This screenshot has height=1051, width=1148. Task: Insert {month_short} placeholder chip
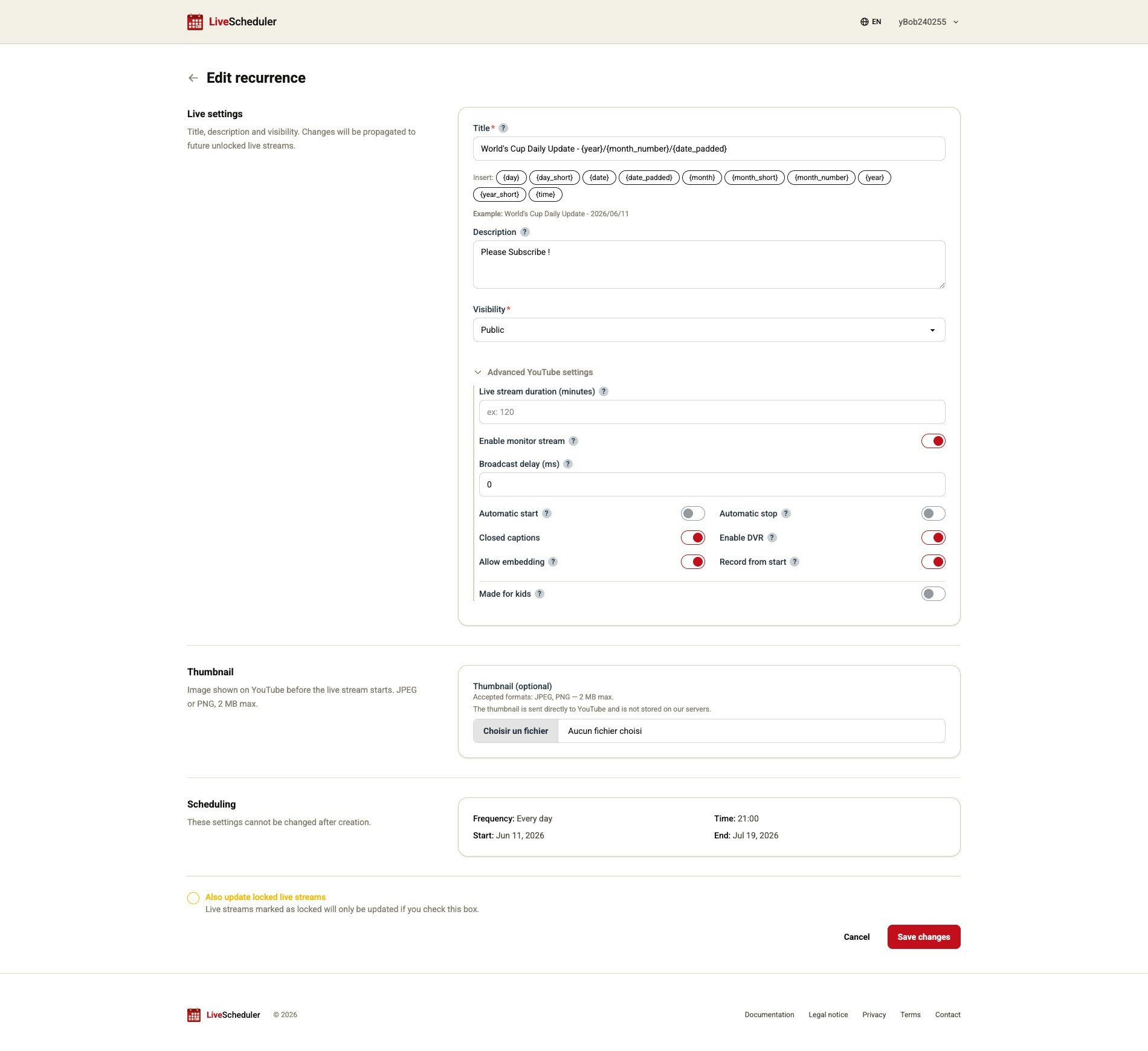[x=755, y=178]
